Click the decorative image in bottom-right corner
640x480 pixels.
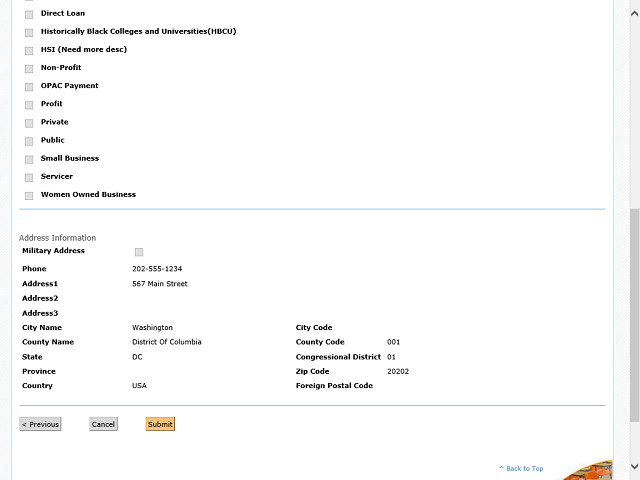tap(592, 471)
